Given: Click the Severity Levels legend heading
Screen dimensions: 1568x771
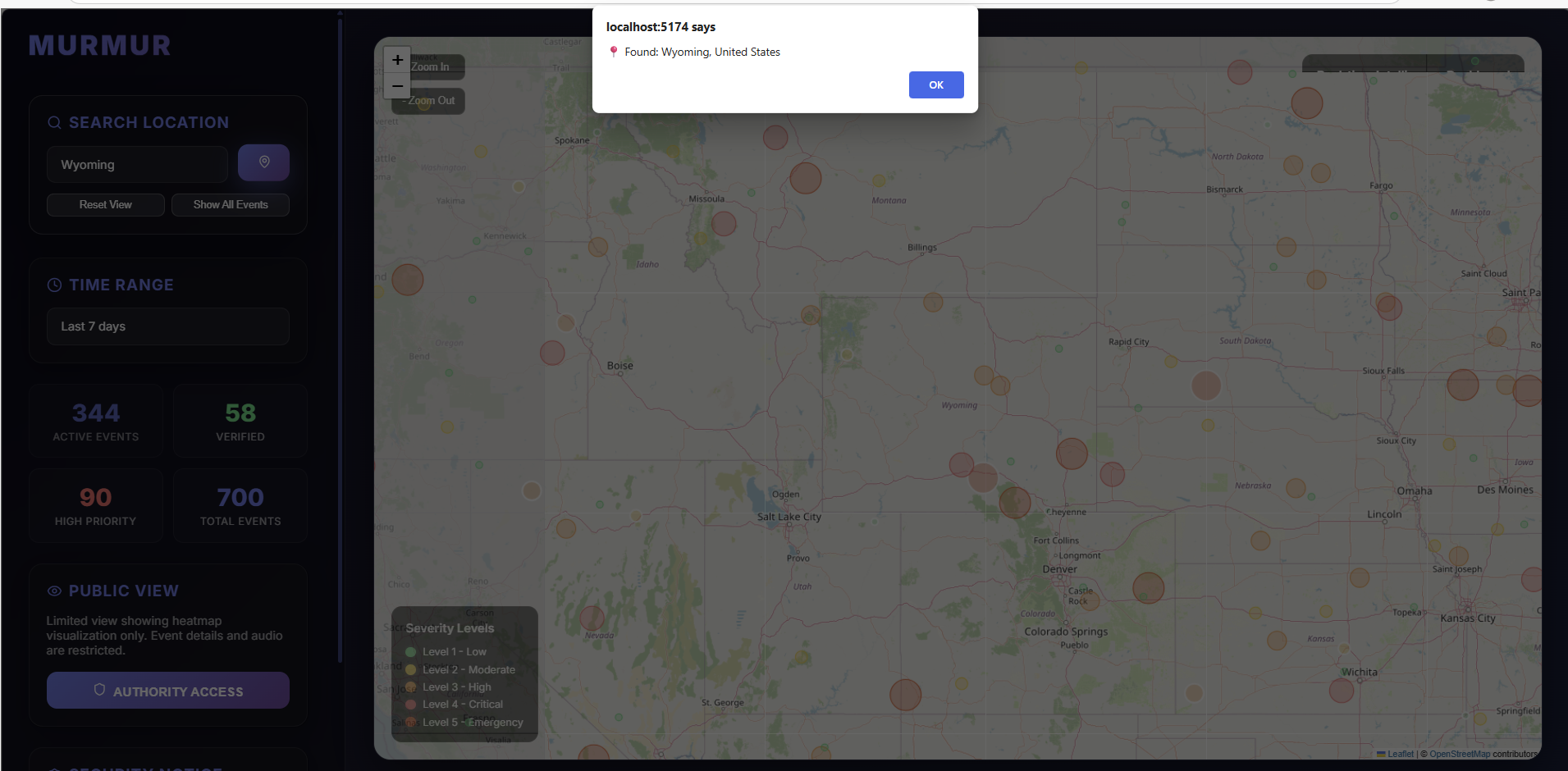Looking at the screenshot, I should click(x=450, y=628).
